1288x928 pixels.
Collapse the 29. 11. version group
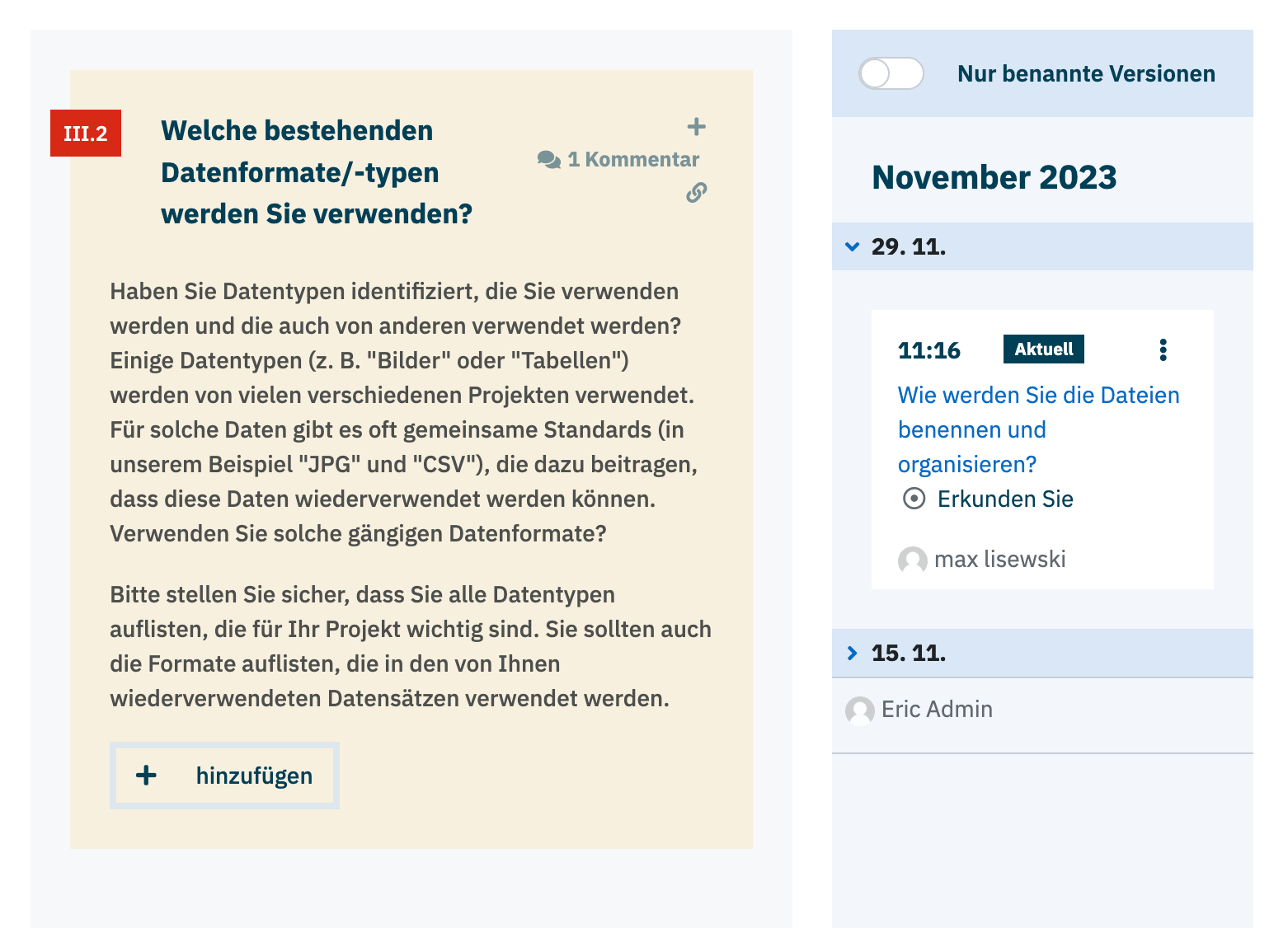tap(853, 247)
